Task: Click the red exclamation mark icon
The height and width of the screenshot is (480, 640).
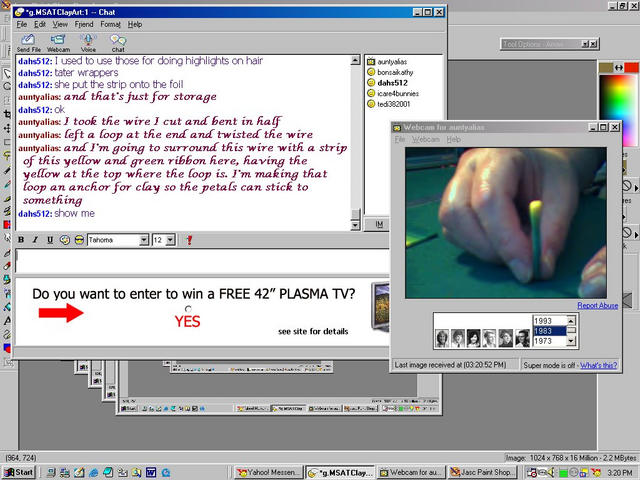Action: pos(189,240)
